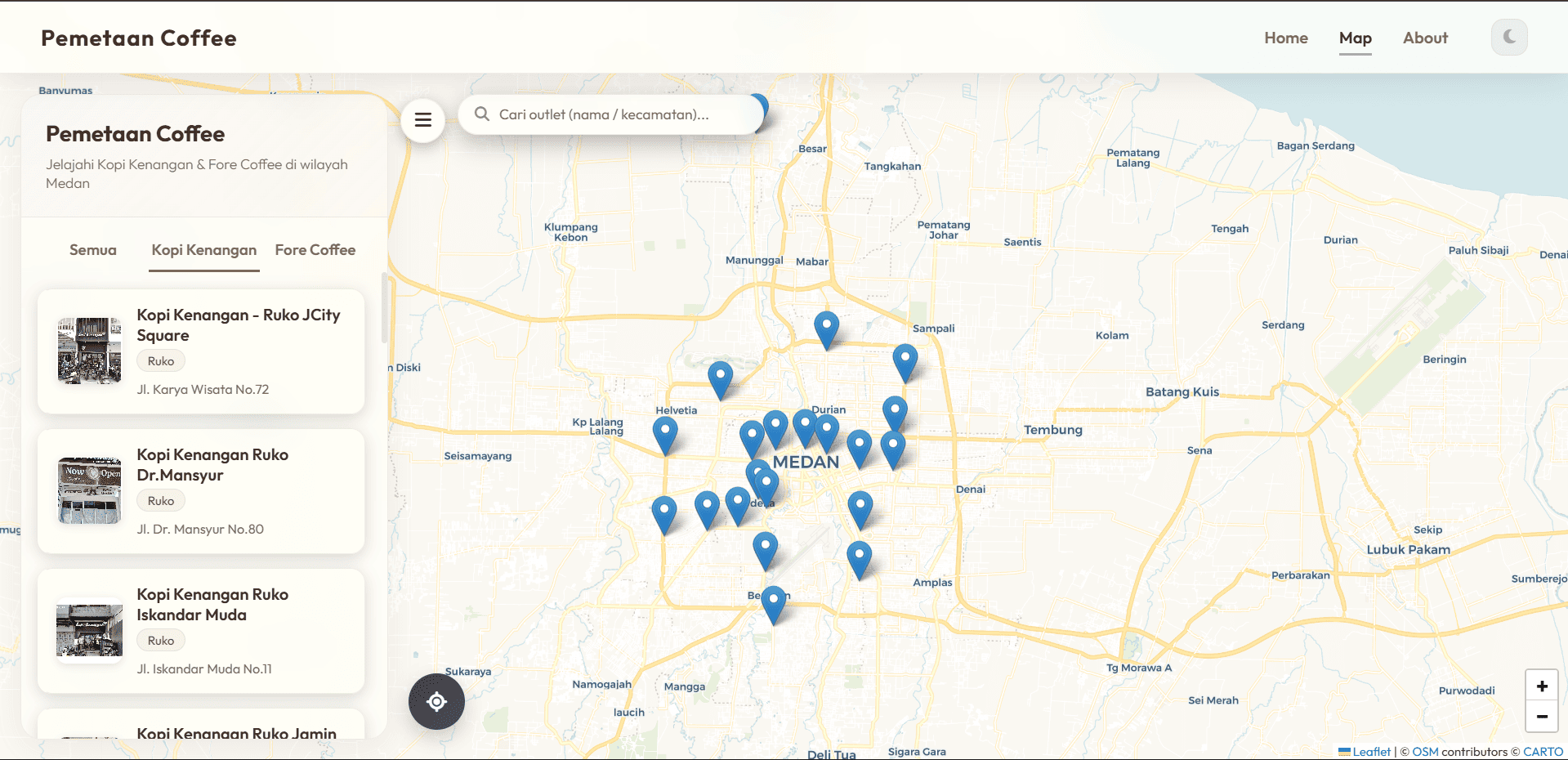Open the CARTO attribution link
Screen dimensions: 1568x760
[1543, 752]
